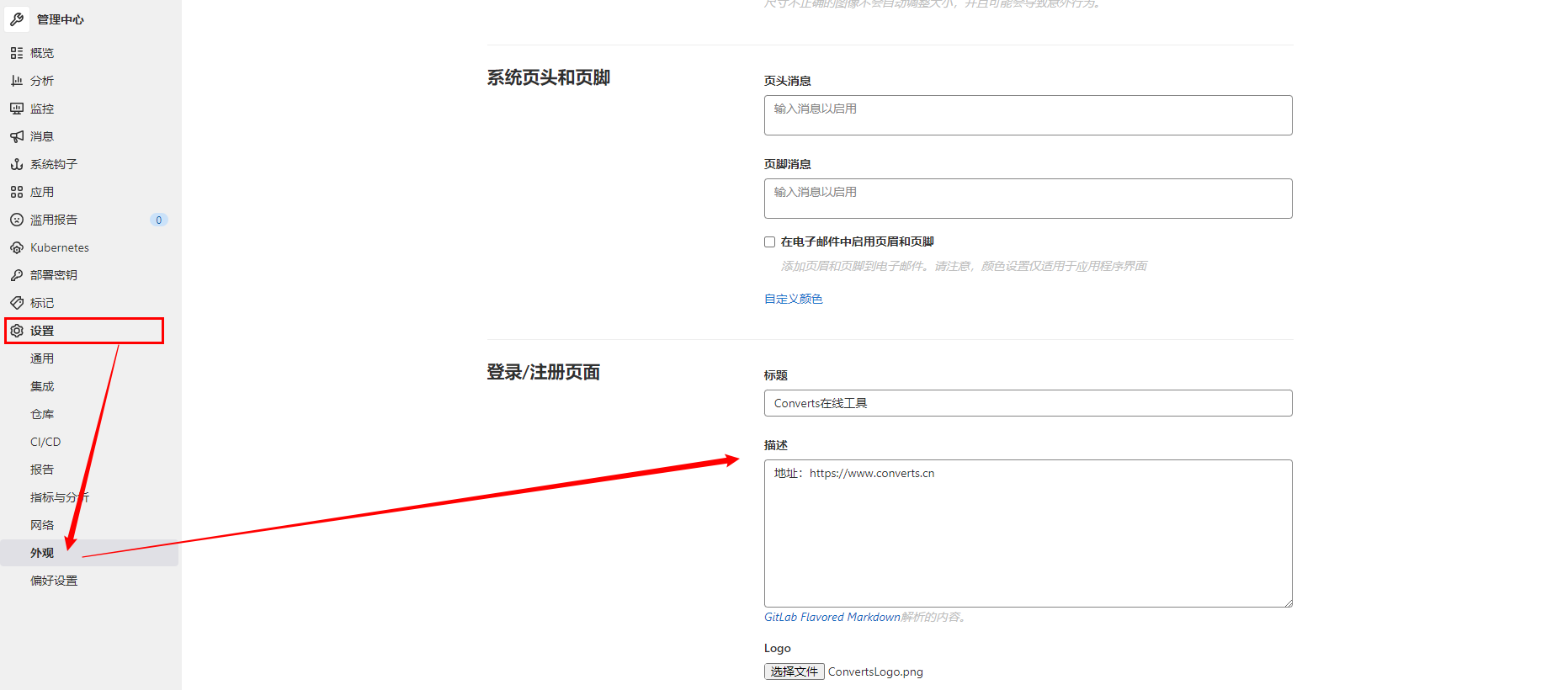Screen dimensions: 1568x690
Task: Click the ConvertsLogo.png file name
Action: [875, 671]
